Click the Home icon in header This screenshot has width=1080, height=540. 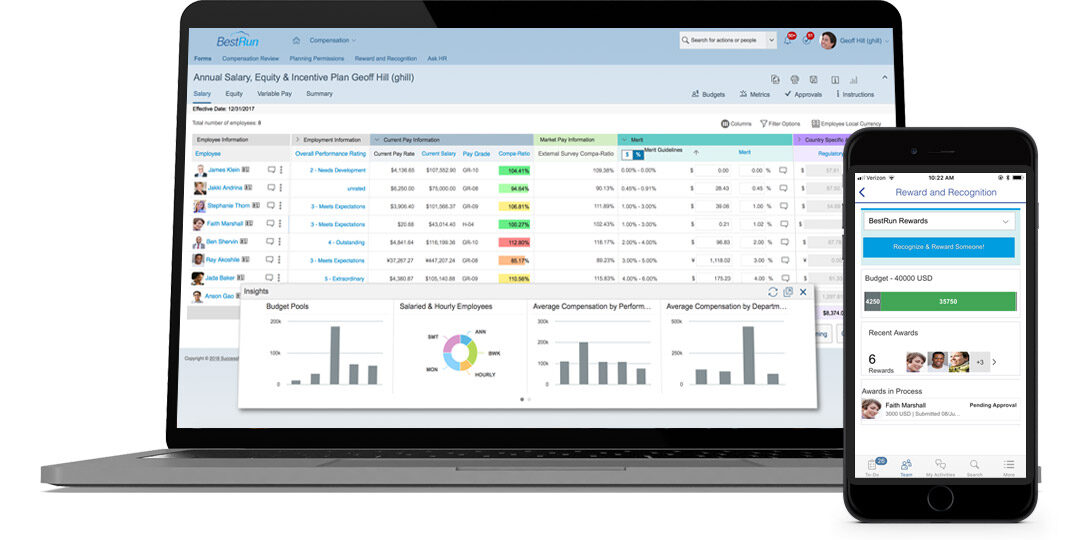coord(296,41)
